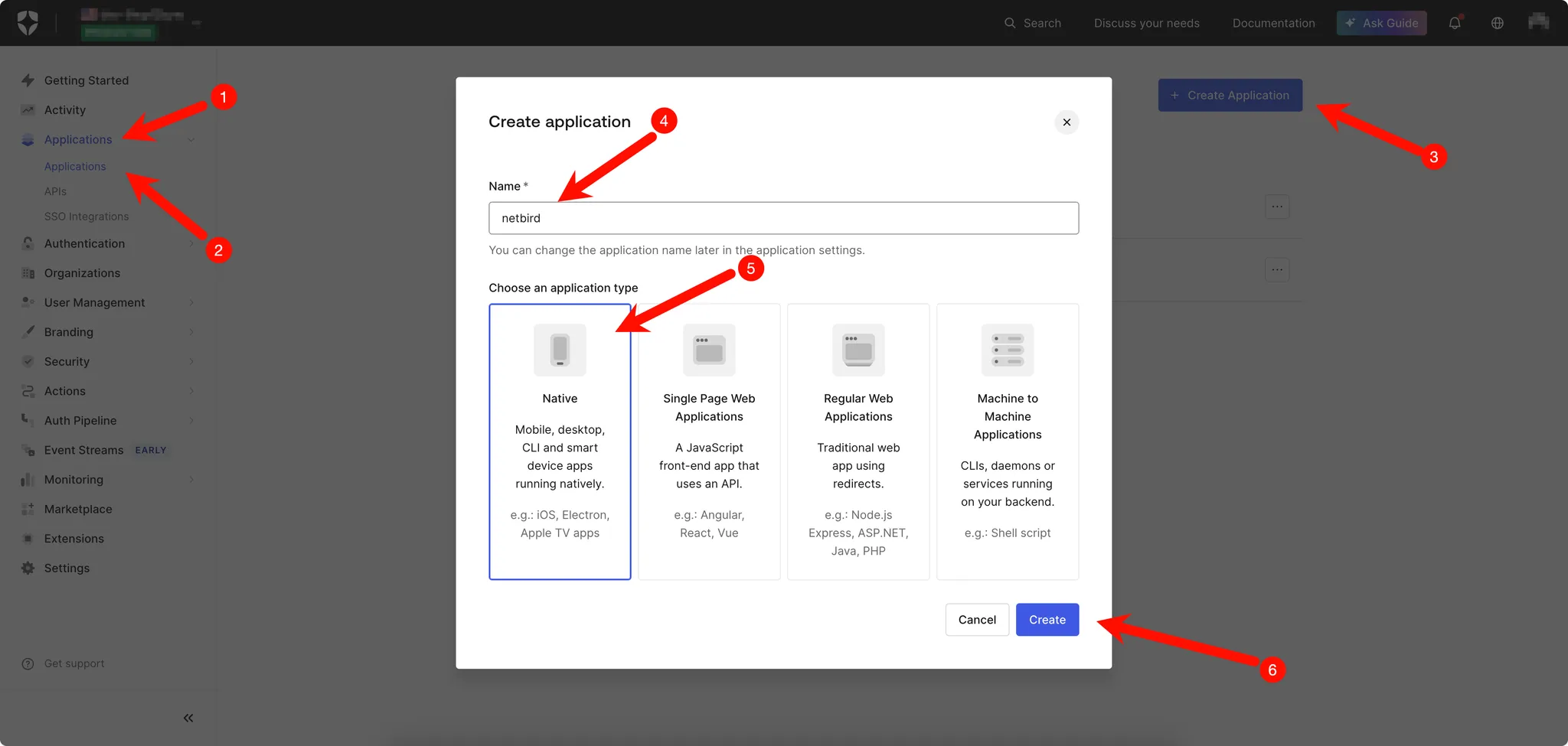Open the Marketplace menu item
This screenshot has height=746, width=1568.
[x=78, y=509]
